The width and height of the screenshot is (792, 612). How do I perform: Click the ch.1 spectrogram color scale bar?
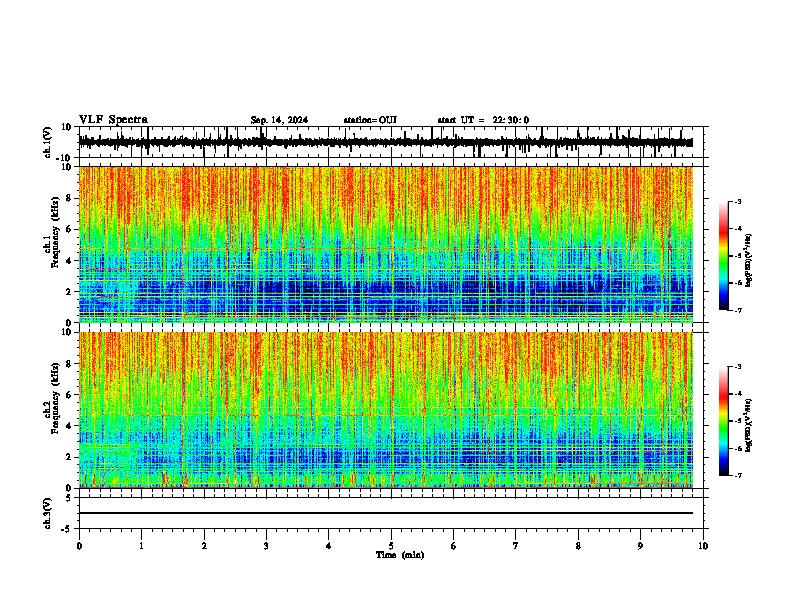[724, 256]
